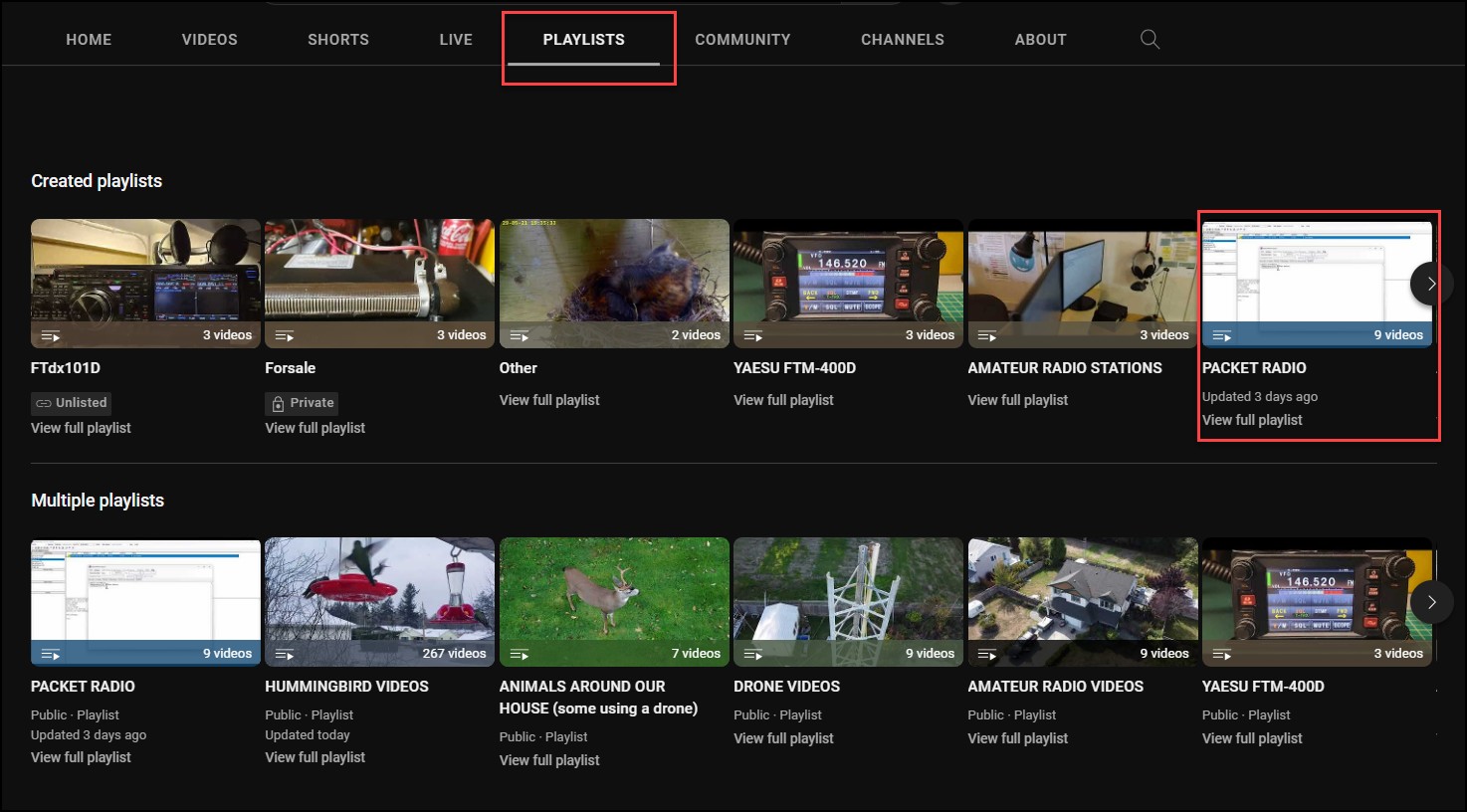Screen dimensions: 1467x812
Task: Click playlist icon on Hummingbird Videos thumbnail
Action: tap(285, 655)
